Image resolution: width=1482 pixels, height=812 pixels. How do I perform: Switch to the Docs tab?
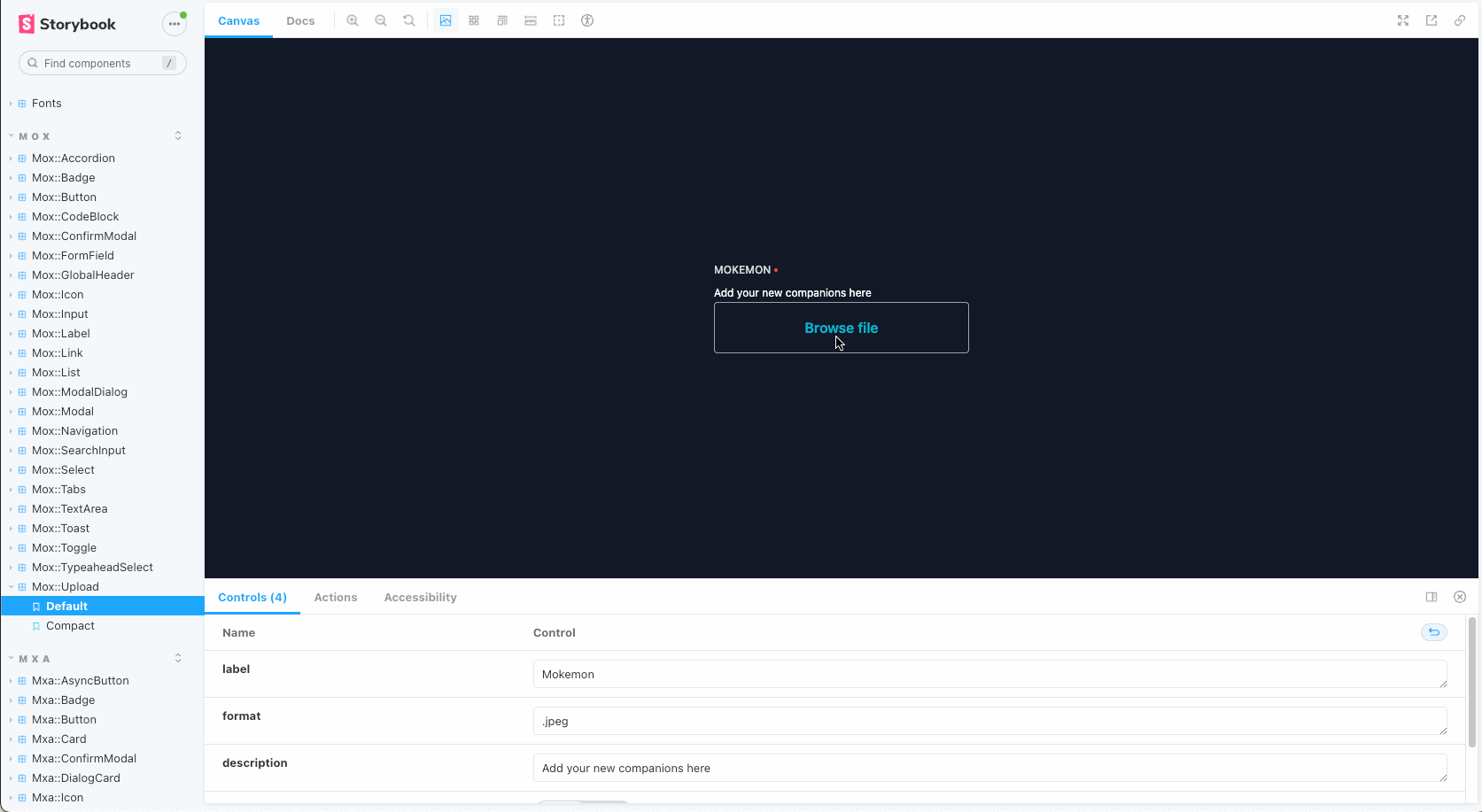[300, 20]
